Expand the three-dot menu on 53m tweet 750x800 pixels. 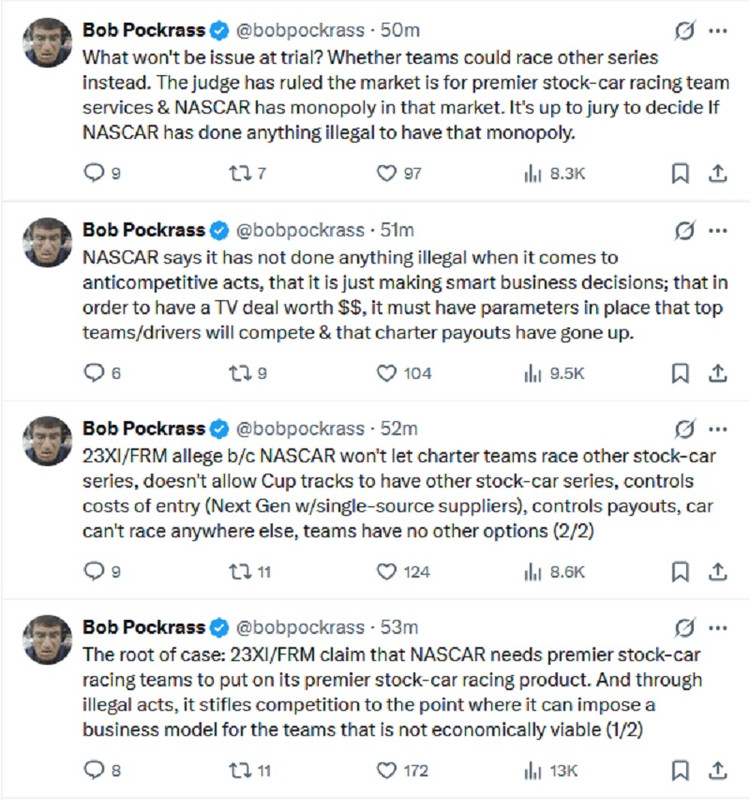(x=717, y=628)
